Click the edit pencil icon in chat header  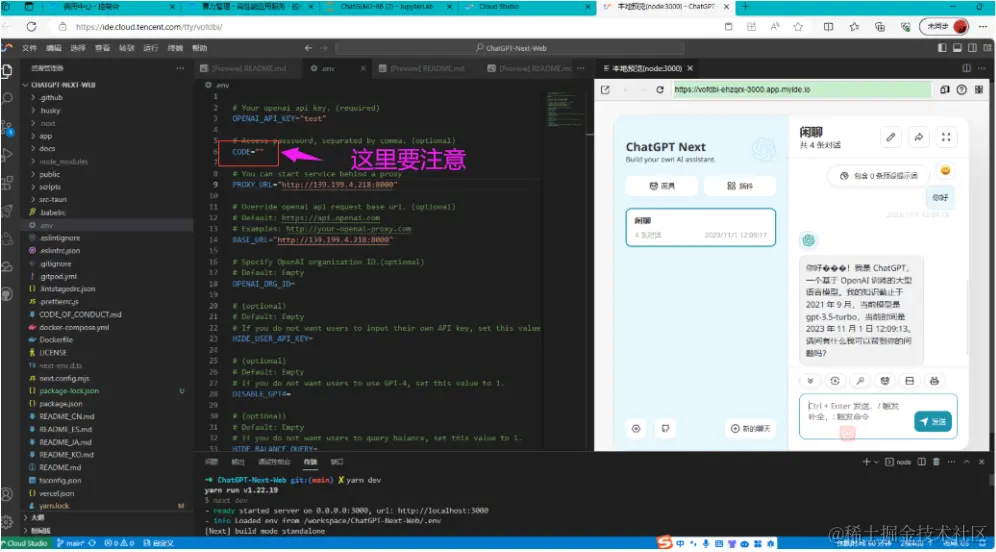point(891,137)
